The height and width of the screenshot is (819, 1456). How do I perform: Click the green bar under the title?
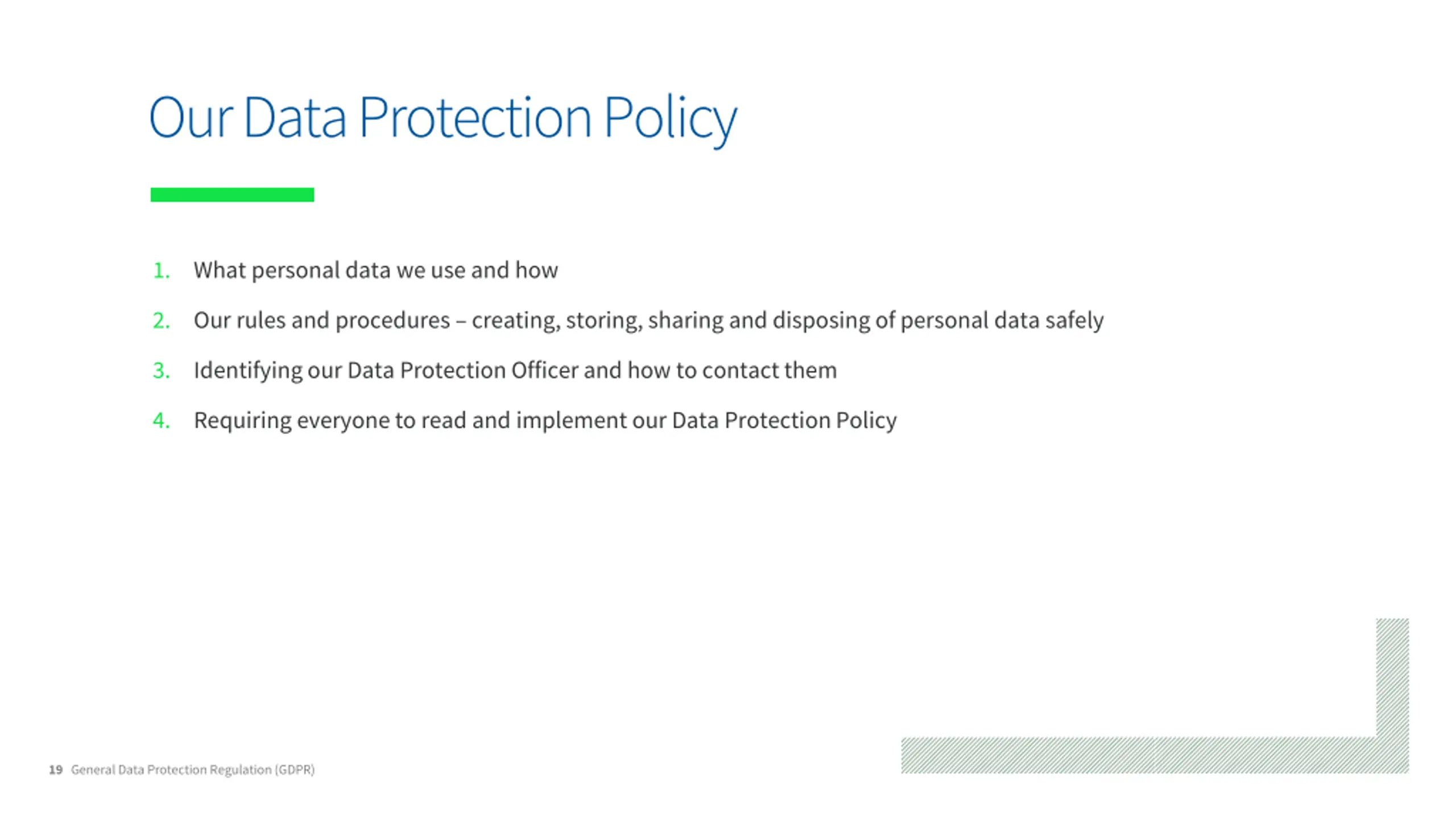tap(232, 195)
